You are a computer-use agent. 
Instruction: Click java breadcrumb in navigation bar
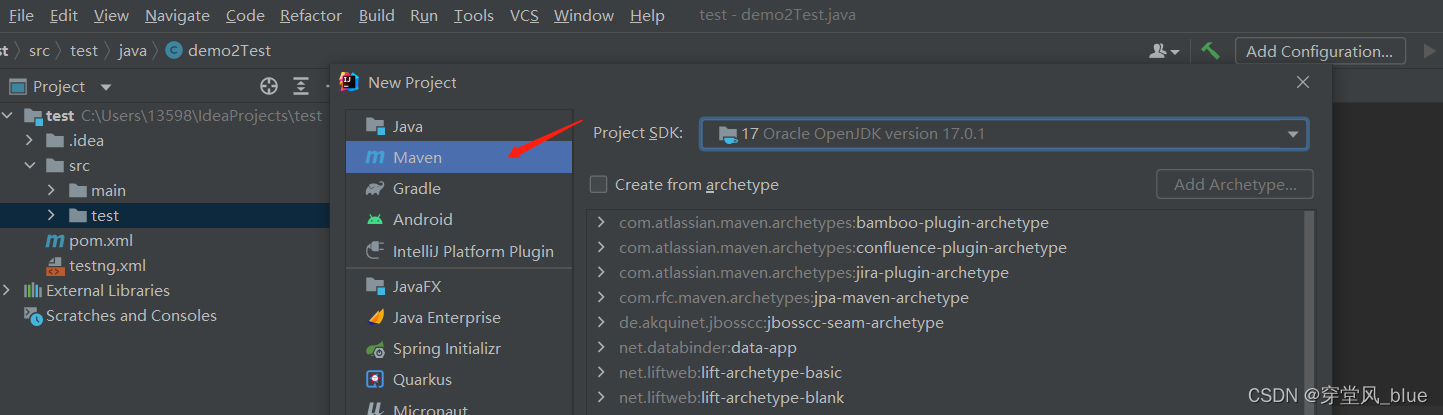(132, 50)
